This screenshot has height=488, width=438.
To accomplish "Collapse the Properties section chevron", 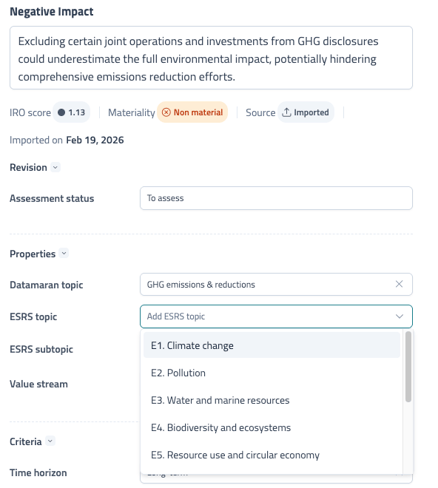I will [x=64, y=253].
